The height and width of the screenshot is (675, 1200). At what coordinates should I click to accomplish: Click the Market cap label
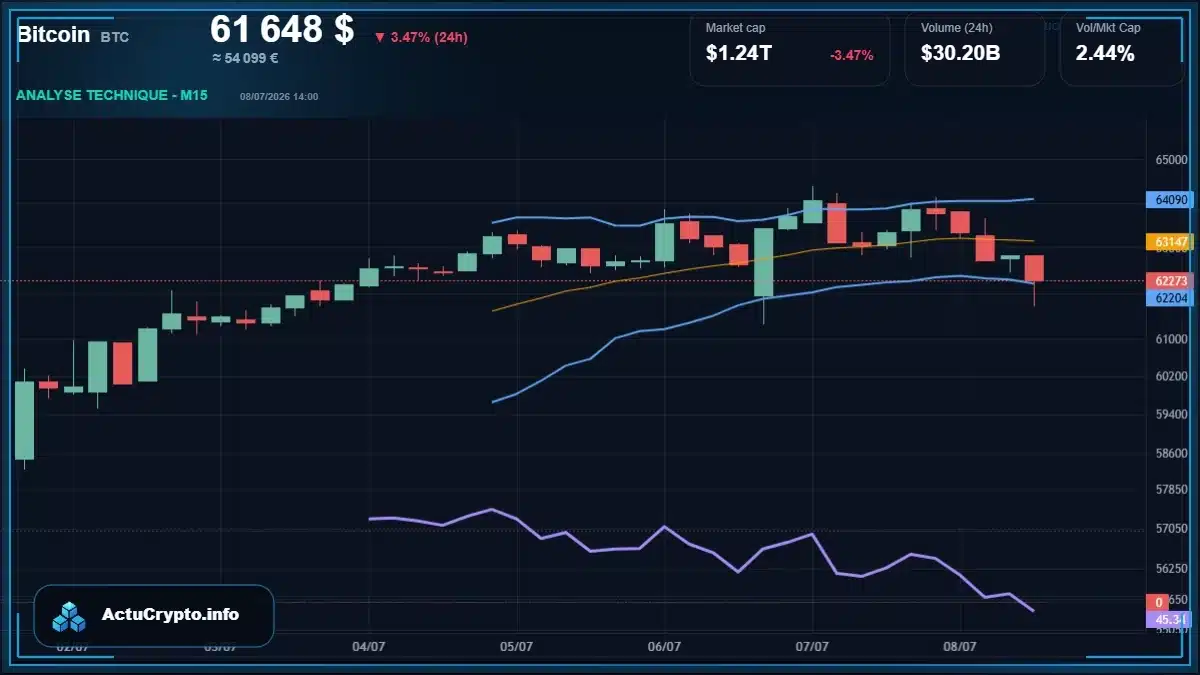pos(736,28)
